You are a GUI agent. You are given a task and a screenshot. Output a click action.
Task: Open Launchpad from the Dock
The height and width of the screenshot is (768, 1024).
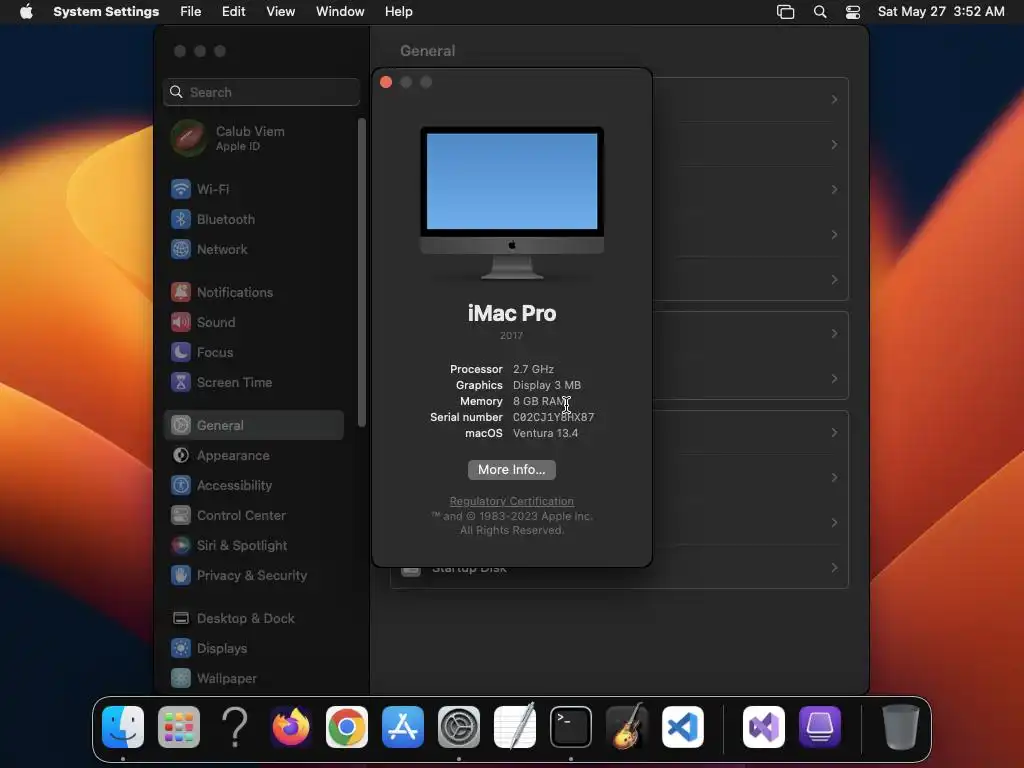click(x=179, y=727)
